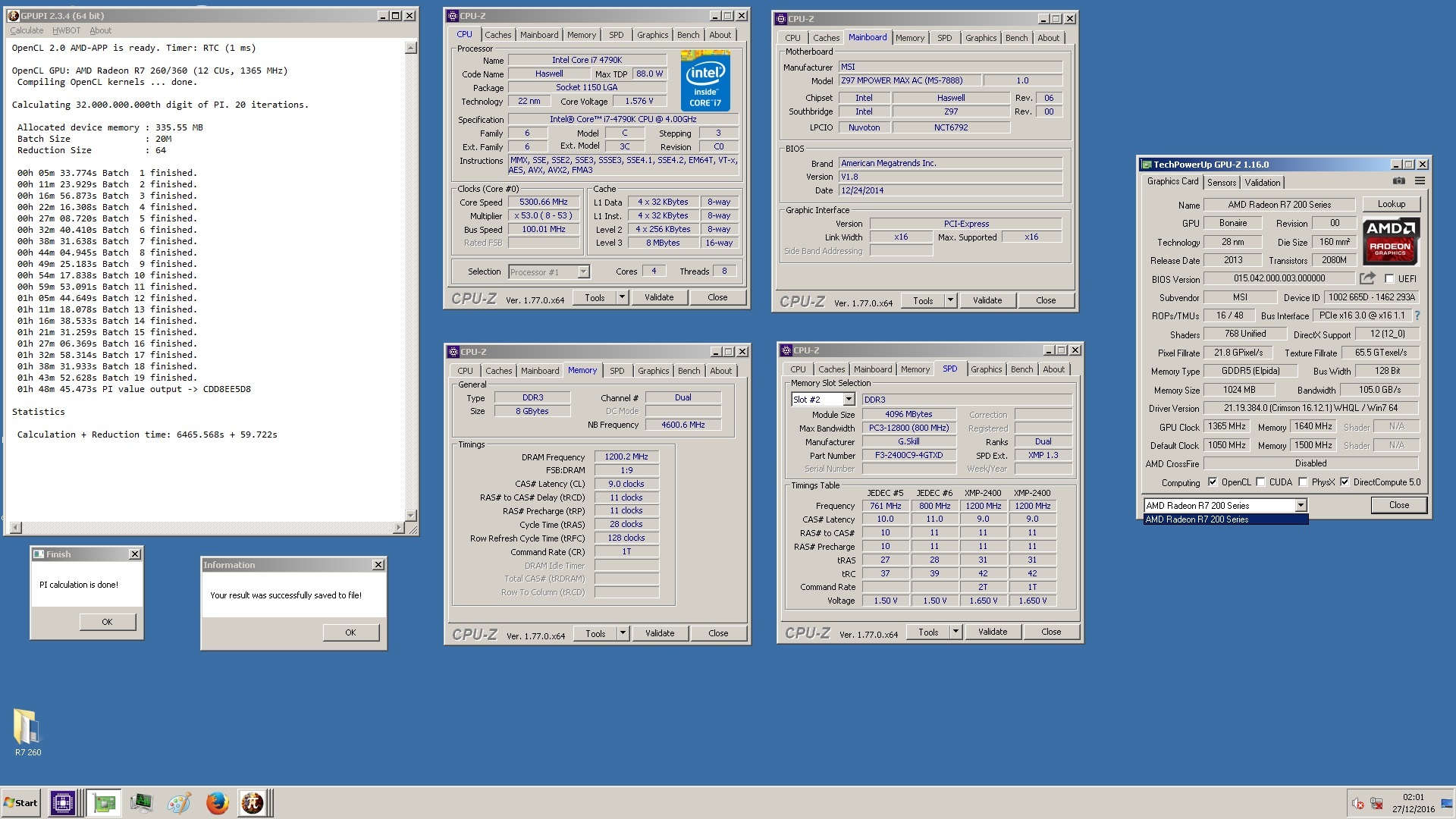Viewport: 1456px width, 819px height.
Task: Click the GPUPI pi icon in the taskbar
Action: click(x=253, y=802)
